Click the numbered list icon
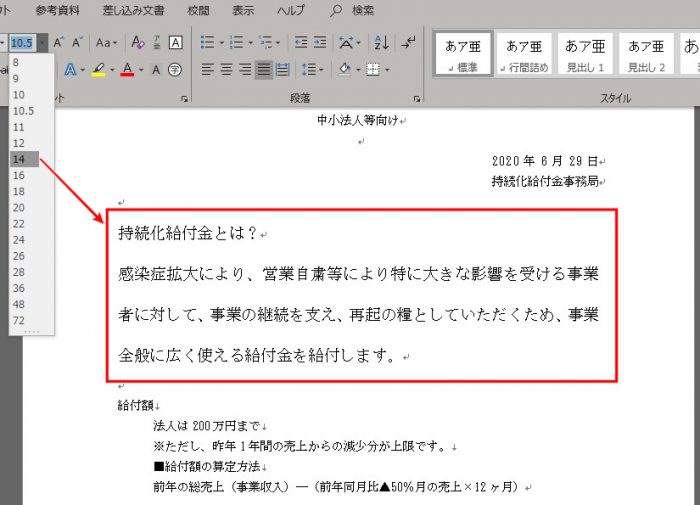 pyautogui.click(x=236, y=43)
